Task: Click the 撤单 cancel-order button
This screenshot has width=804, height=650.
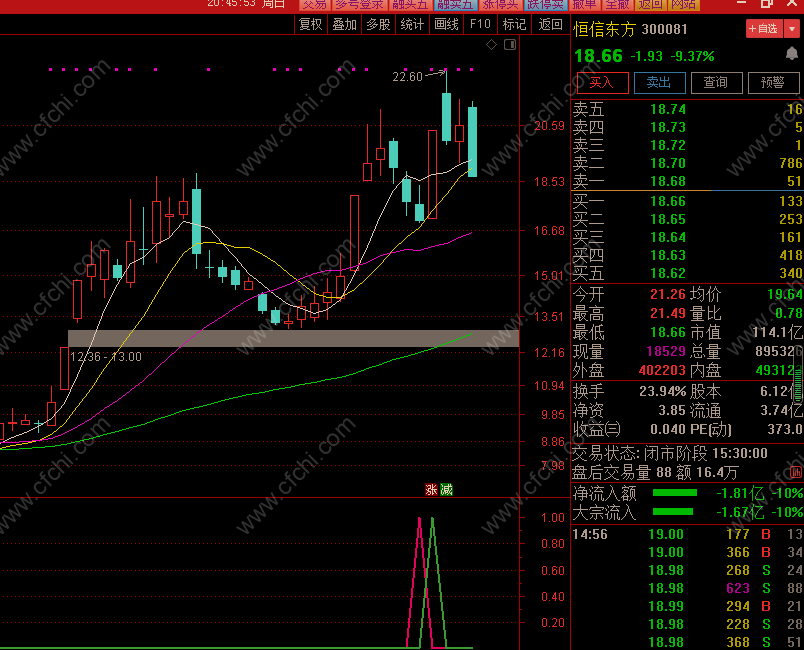Action: pos(585,5)
